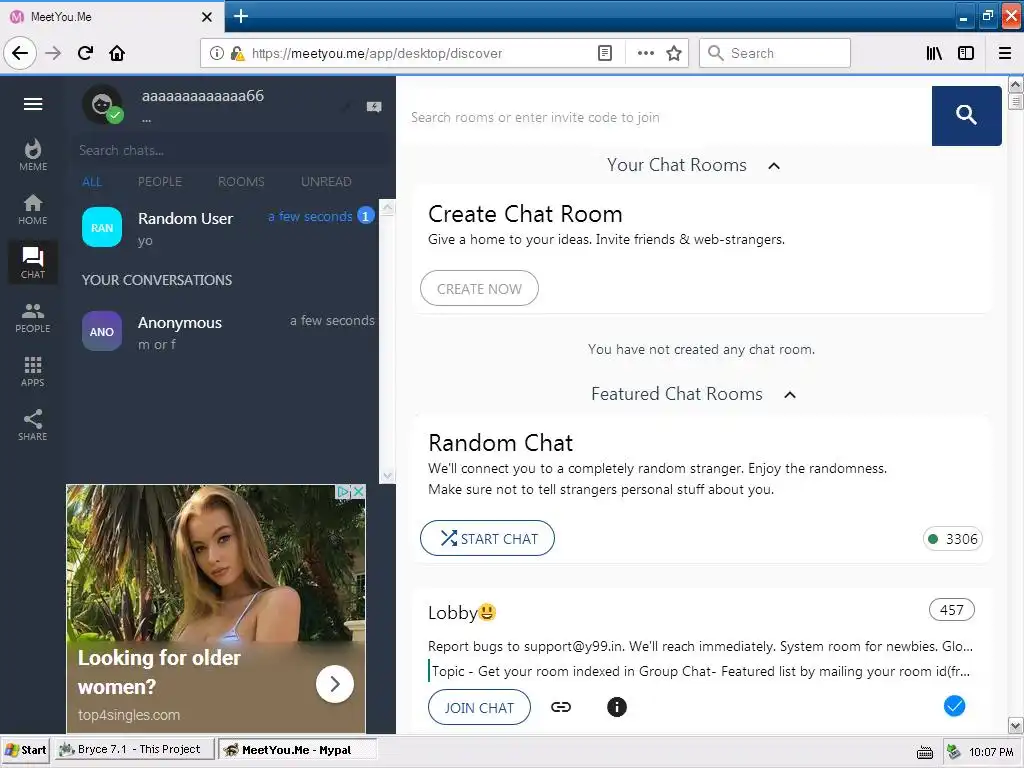This screenshot has height=768, width=1024.
Task: Close the top4singles advertisement
Action: coord(358,491)
